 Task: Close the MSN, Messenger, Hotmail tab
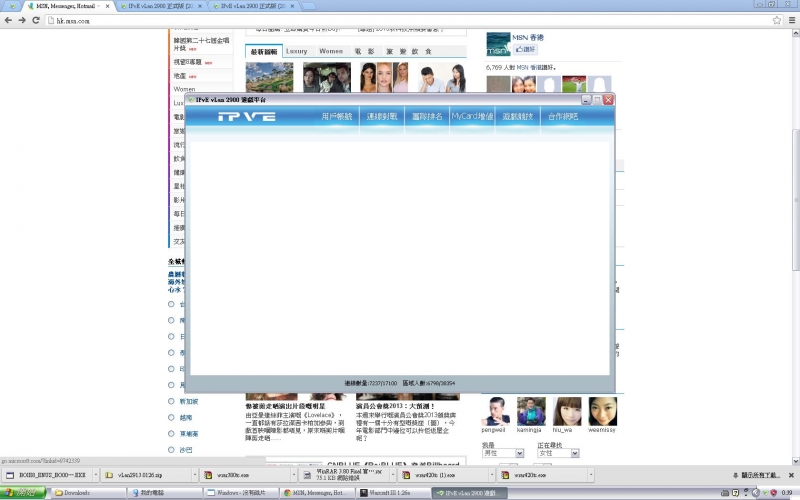point(107,6)
